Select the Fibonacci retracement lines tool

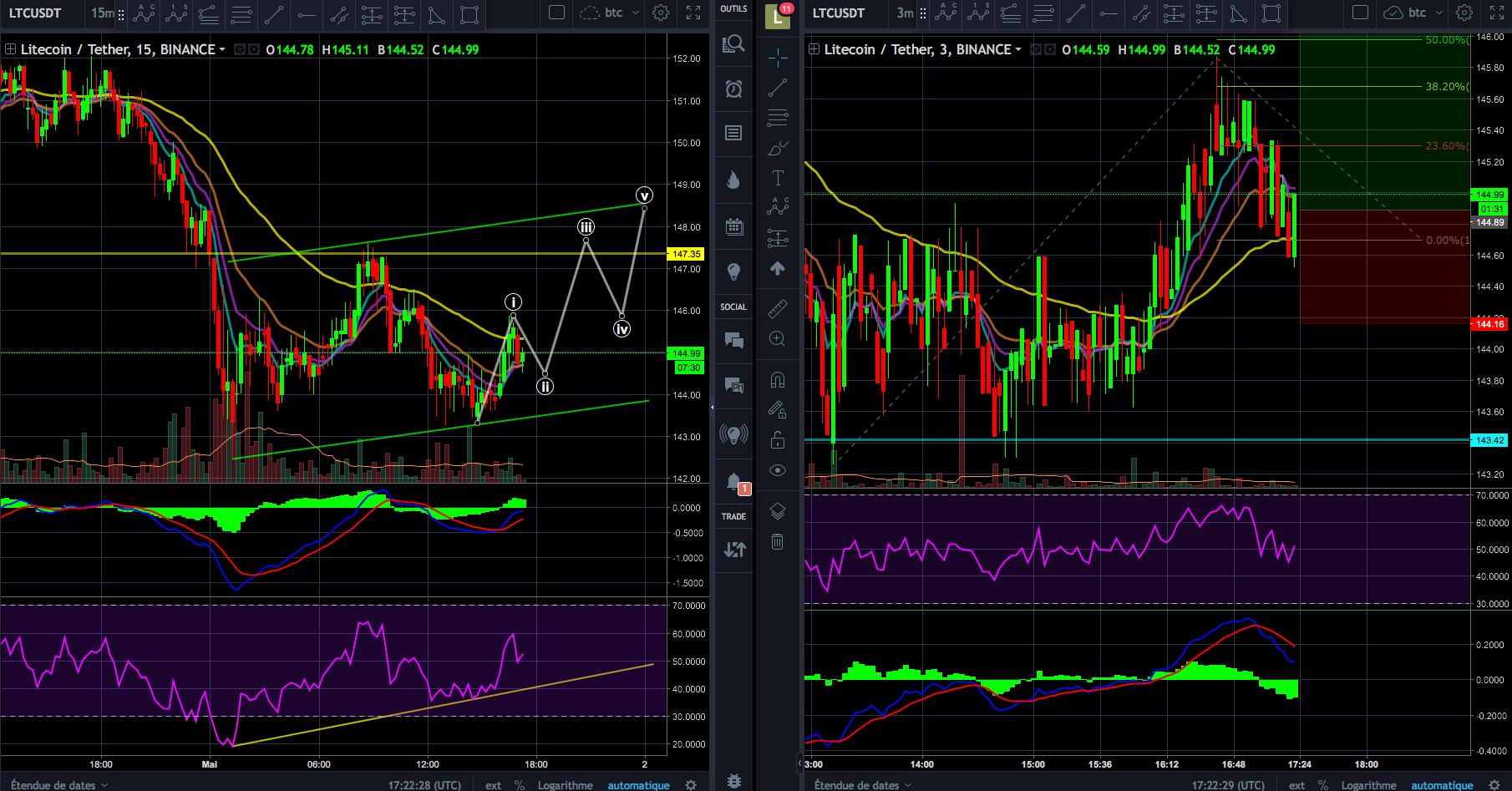pos(778,118)
